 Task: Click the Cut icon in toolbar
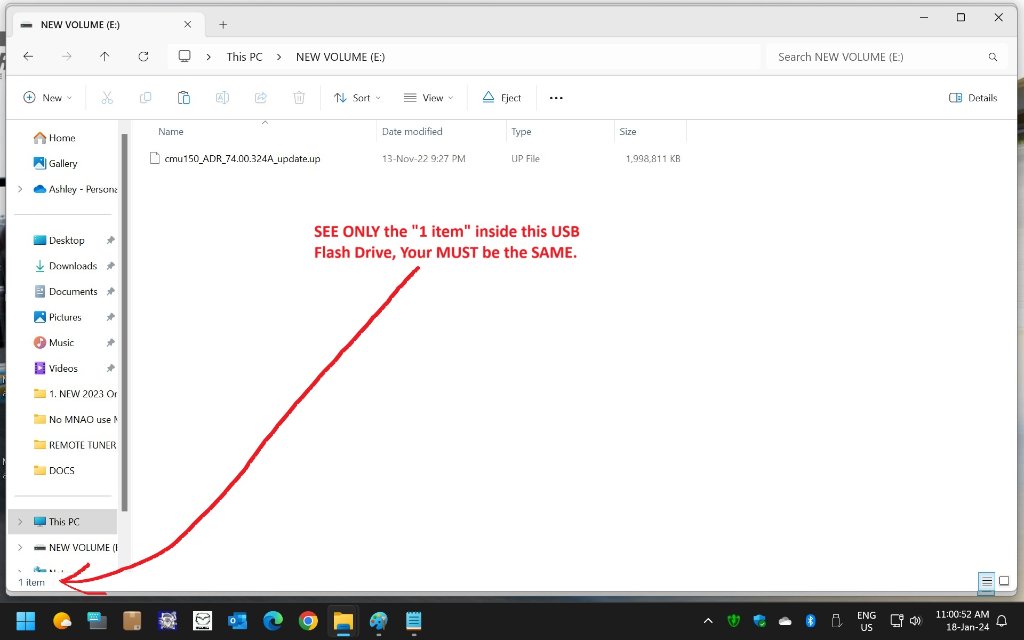[x=107, y=98]
